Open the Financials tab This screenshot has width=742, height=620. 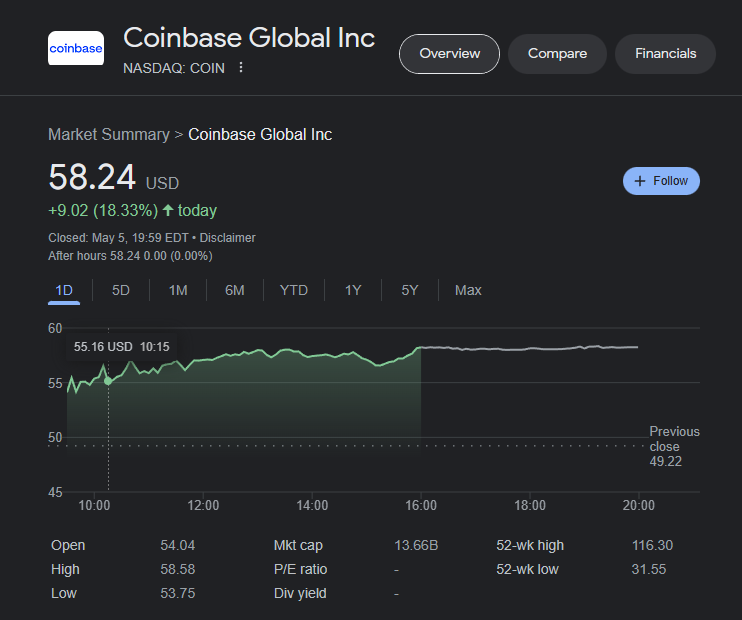(665, 53)
